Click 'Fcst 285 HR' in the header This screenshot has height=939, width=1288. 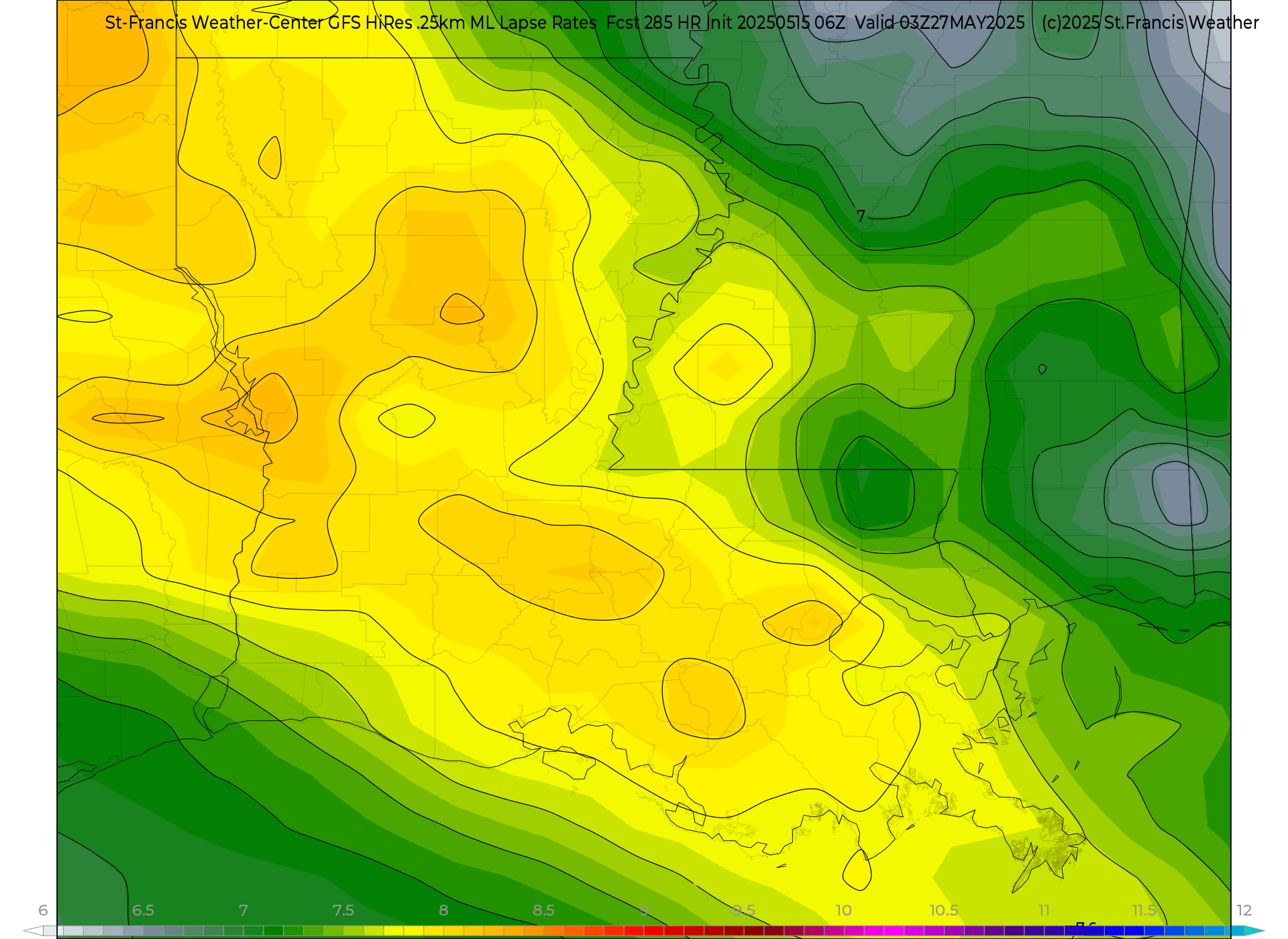coord(653,23)
